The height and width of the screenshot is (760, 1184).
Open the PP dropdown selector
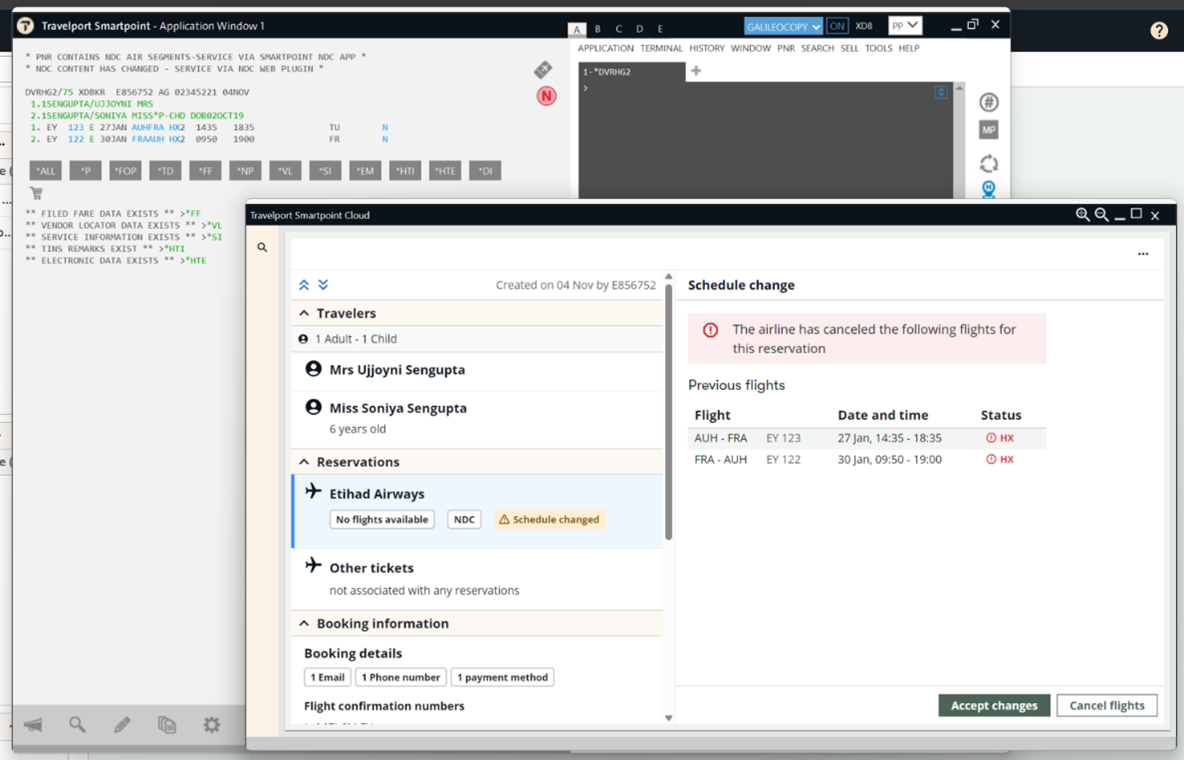coord(905,26)
